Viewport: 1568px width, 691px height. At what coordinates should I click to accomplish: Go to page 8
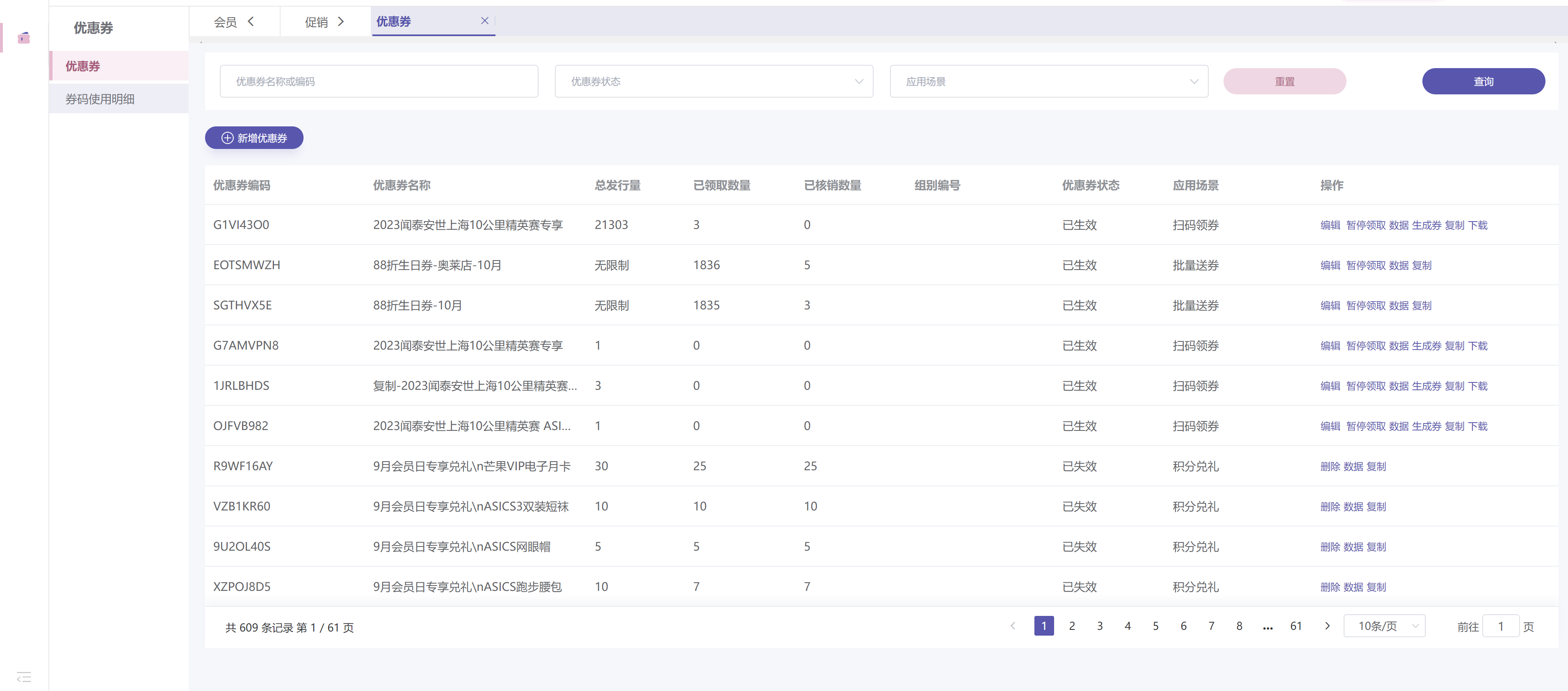click(1239, 626)
